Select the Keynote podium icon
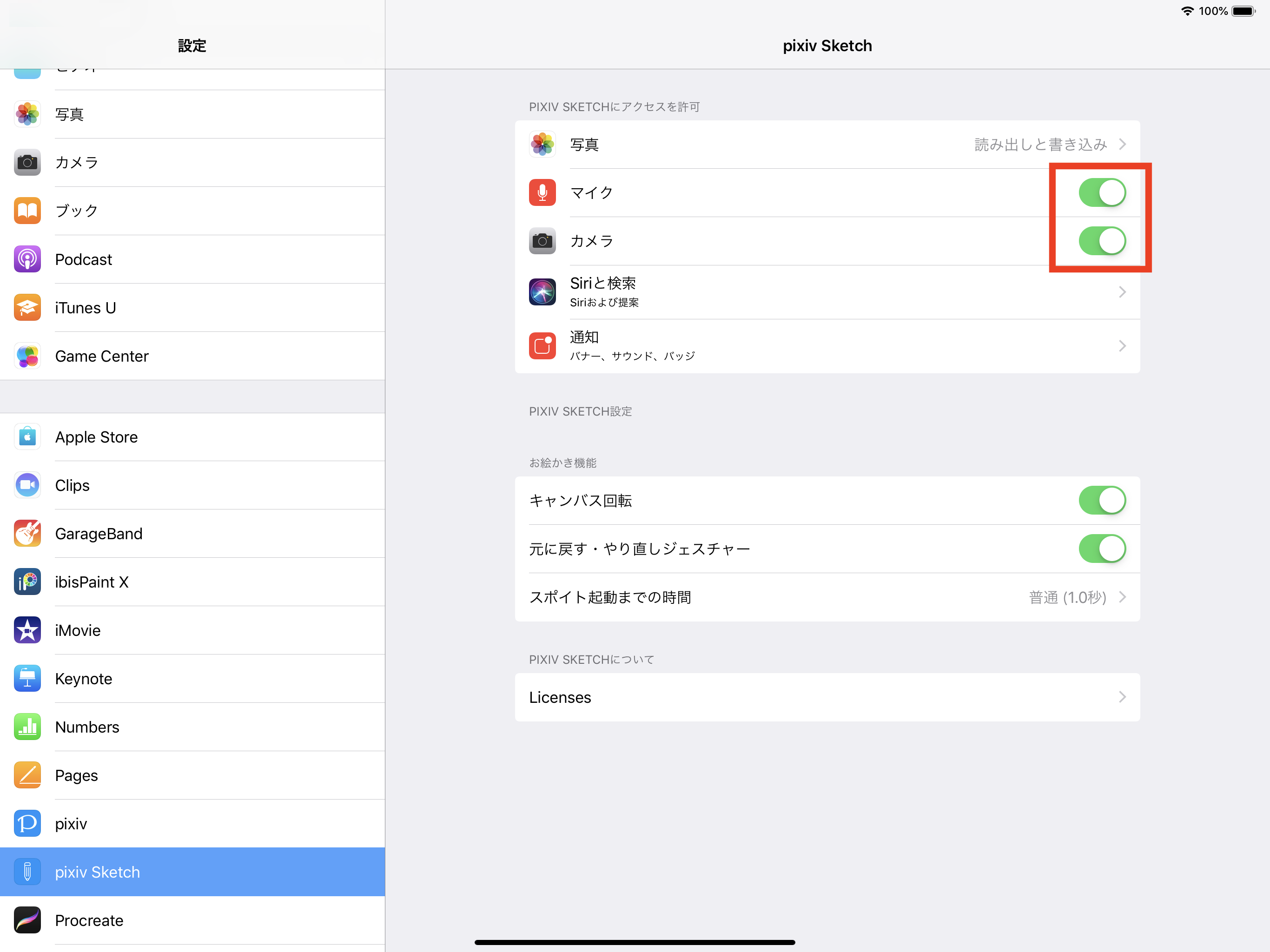 pyautogui.click(x=27, y=678)
